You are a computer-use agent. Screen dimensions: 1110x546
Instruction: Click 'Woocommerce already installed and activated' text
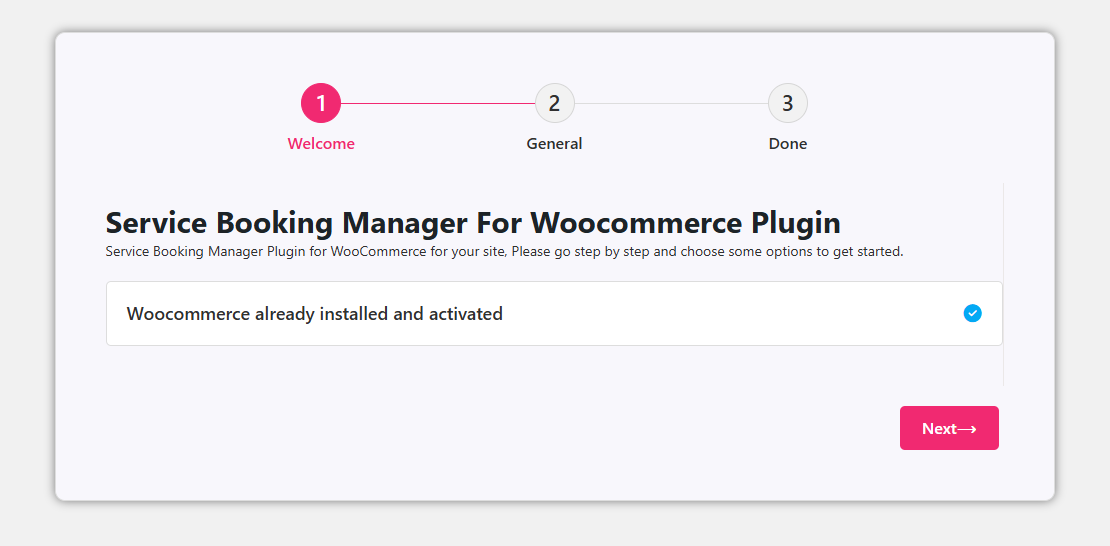tap(314, 314)
